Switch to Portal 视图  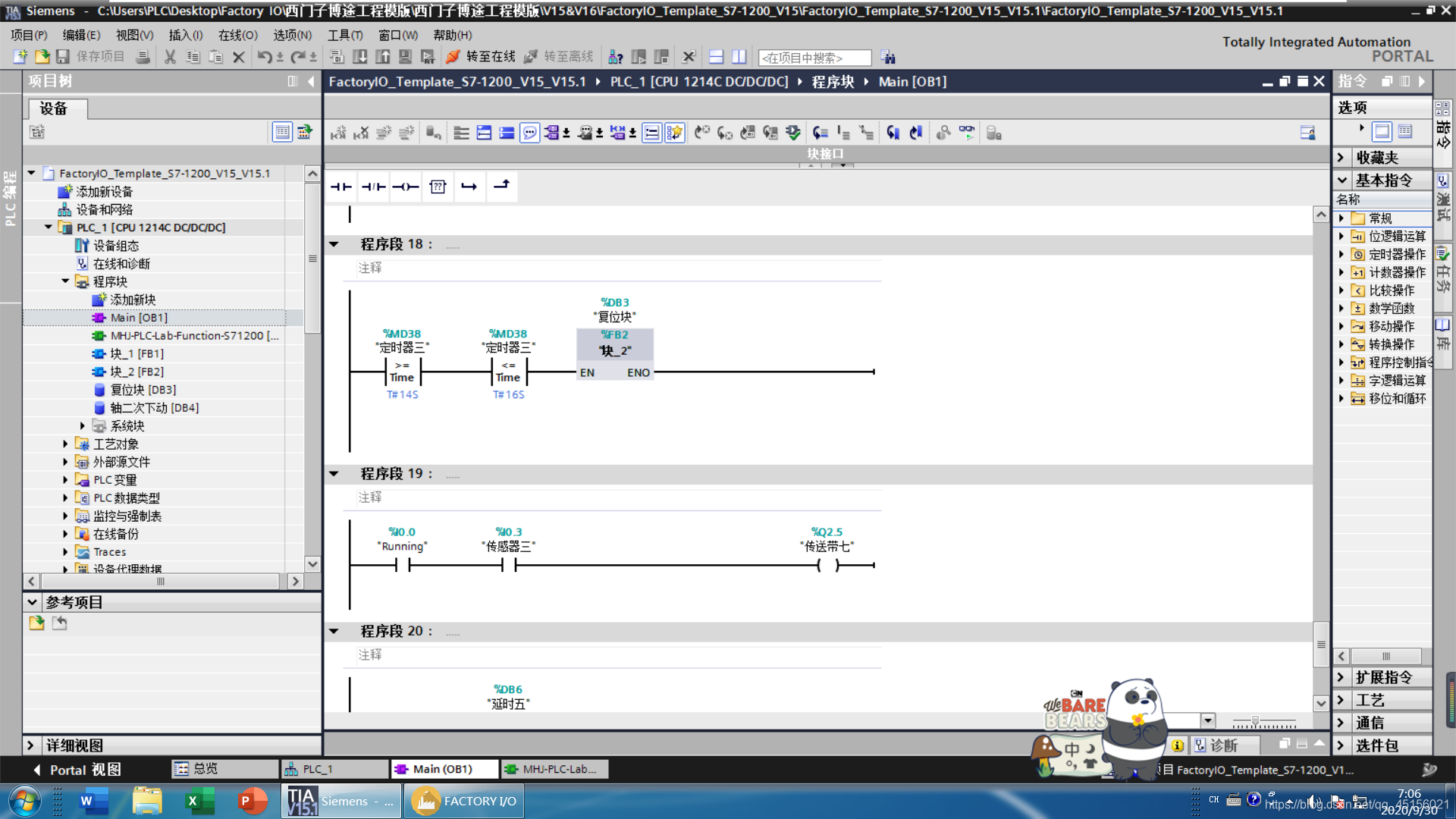[78, 770]
